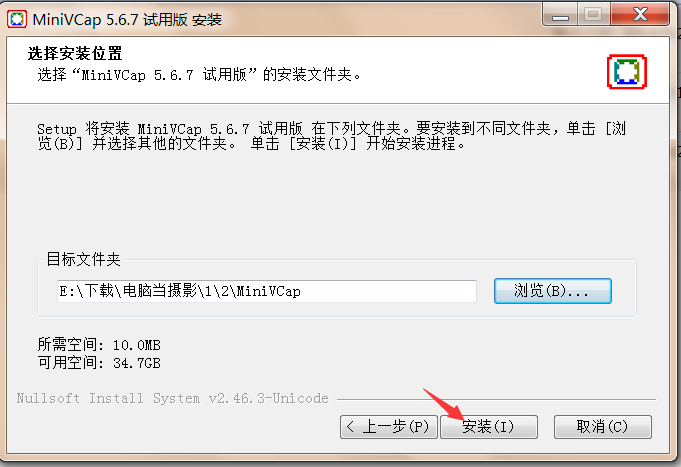Click the Nullsoft Install System version text
Screen dimensions: 681x467
tap(172, 398)
